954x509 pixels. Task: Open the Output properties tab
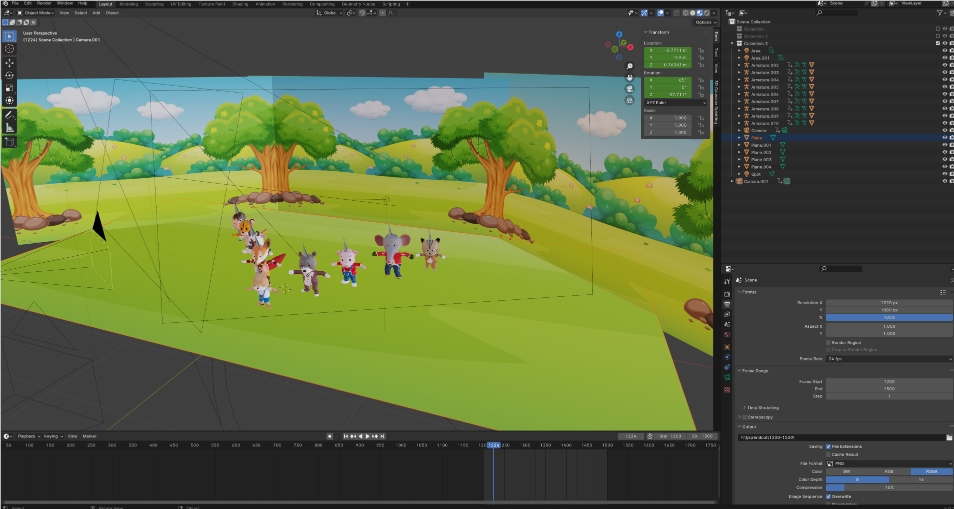pyautogui.click(x=727, y=305)
